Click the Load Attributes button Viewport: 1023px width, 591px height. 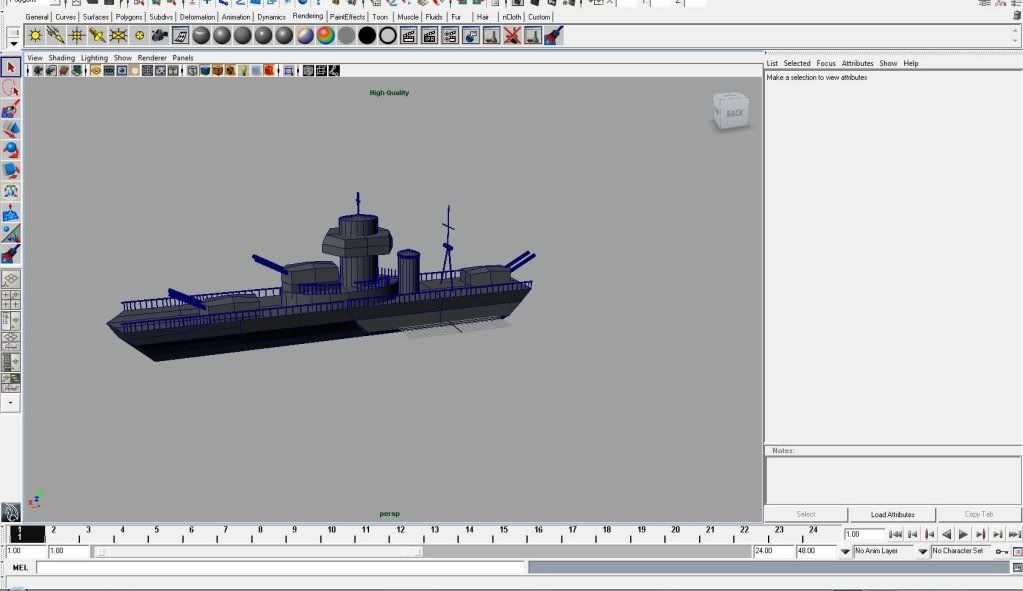click(893, 514)
